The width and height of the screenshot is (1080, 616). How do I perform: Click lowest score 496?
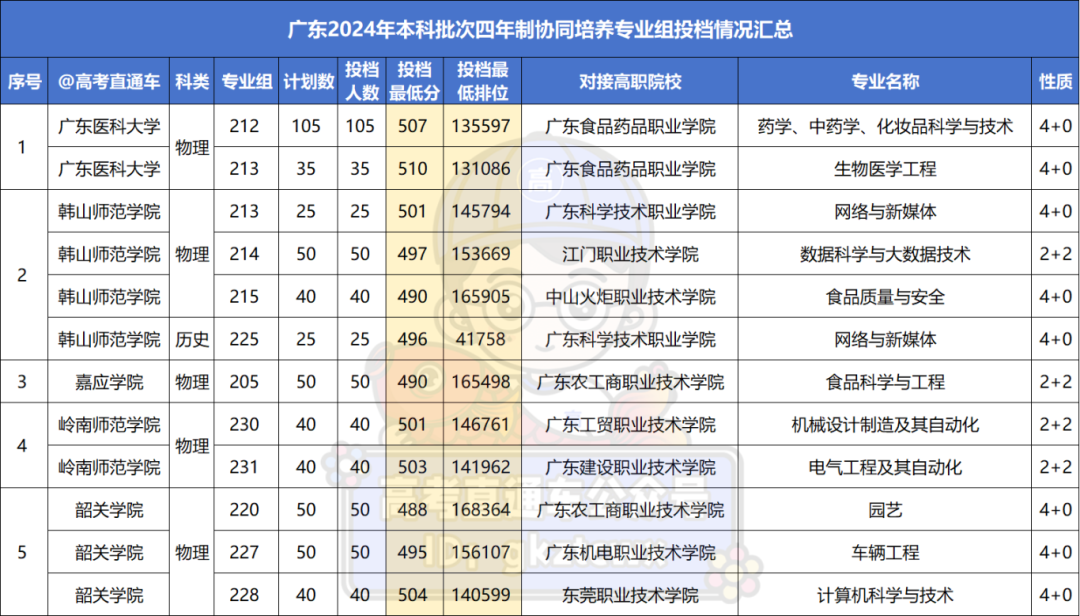pos(412,339)
